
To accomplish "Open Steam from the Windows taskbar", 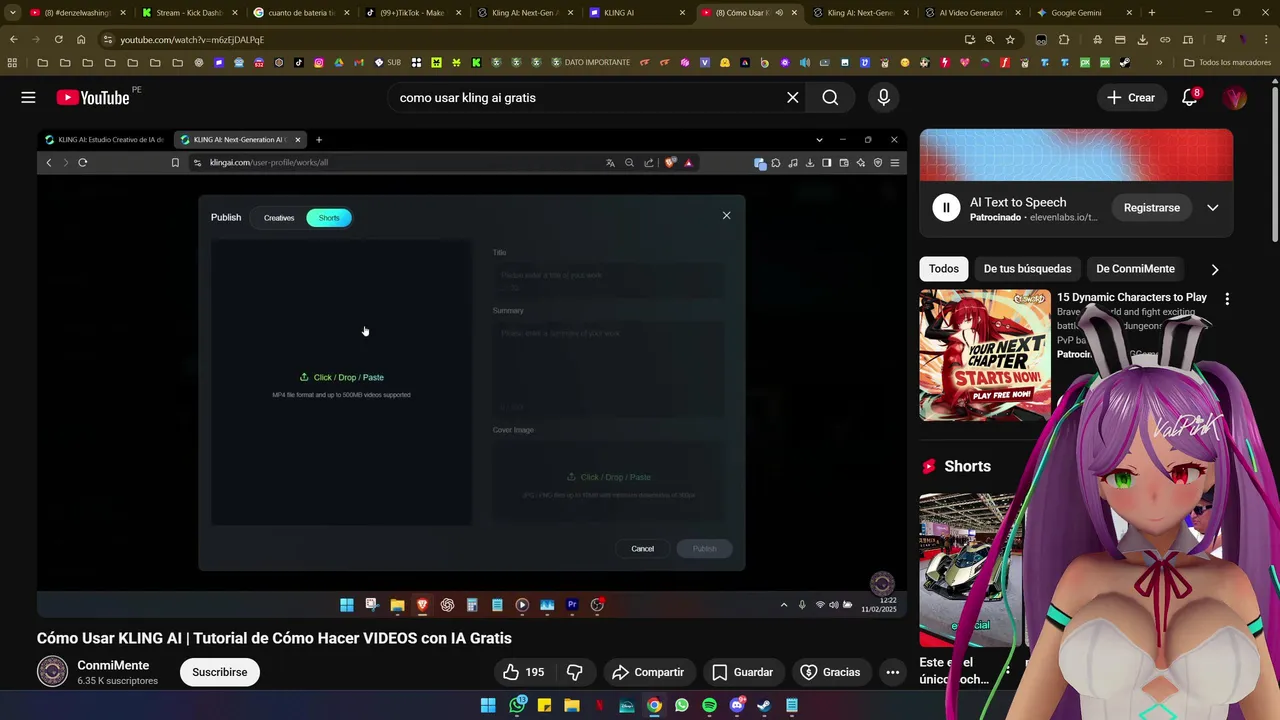I will pyautogui.click(x=764, y=705).
